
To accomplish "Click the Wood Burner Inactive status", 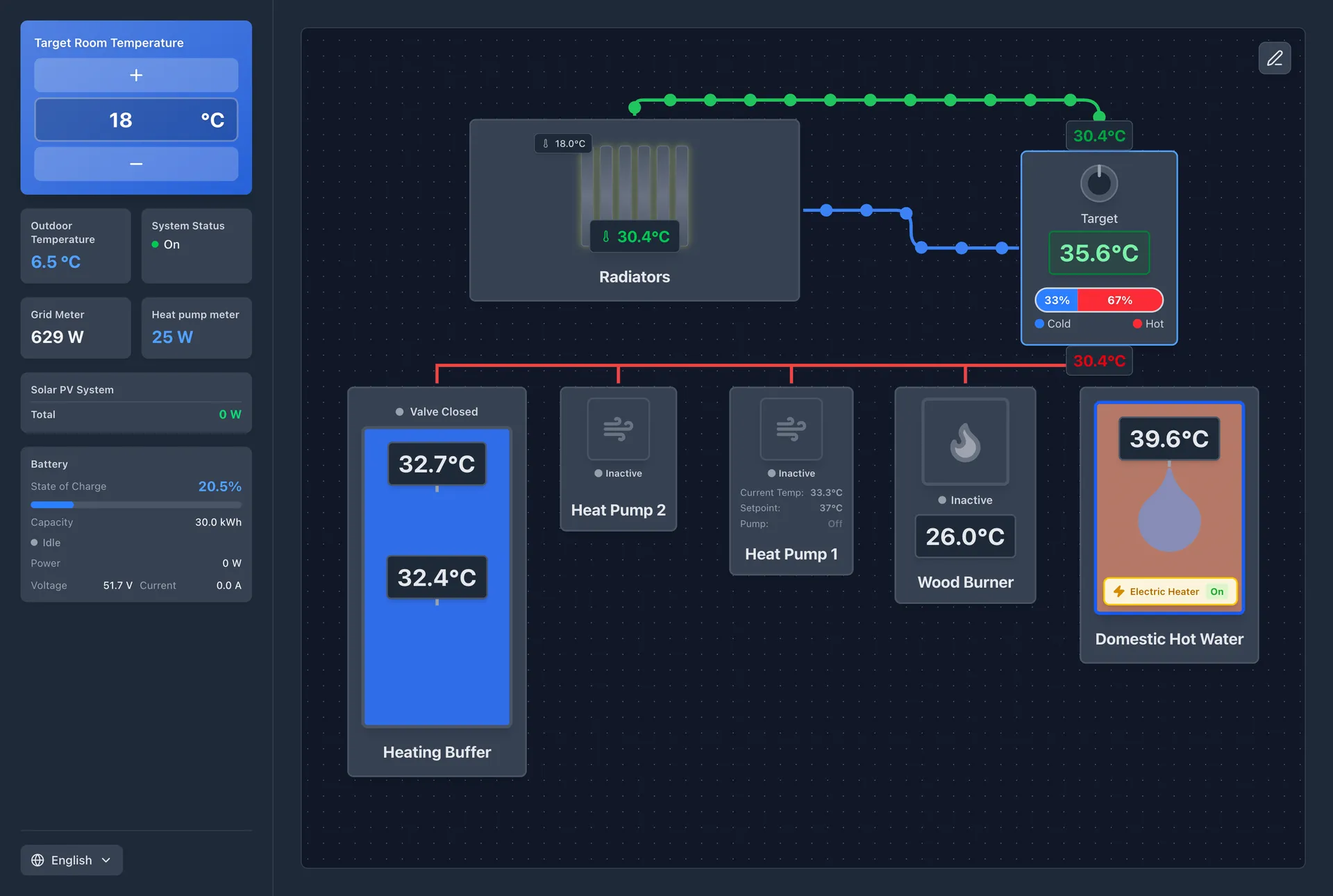I will [x=965, y=500].
